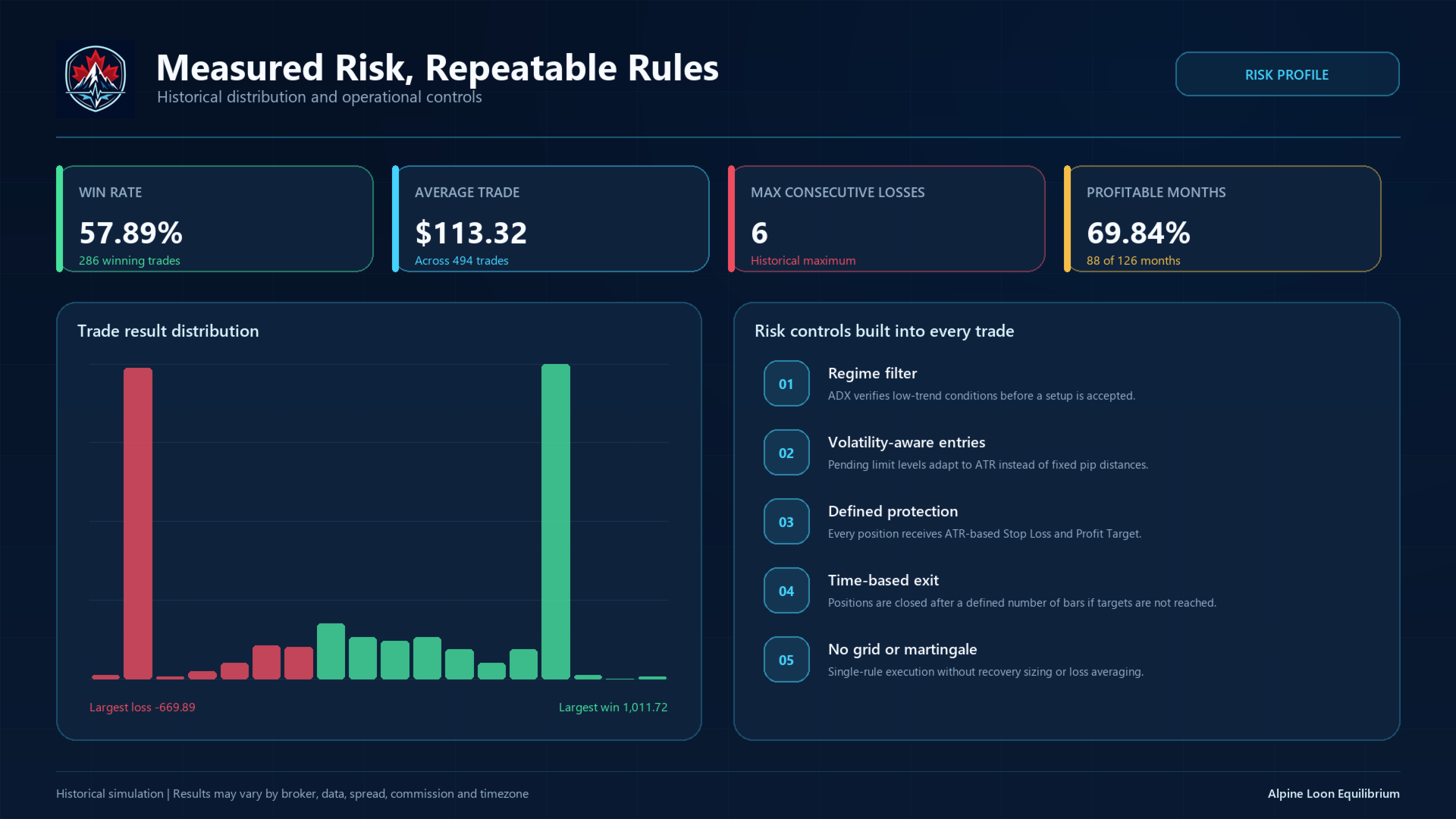The height and width of the screenshot is (819, 1456).
Task: Click 'Risk controls built into every trade' heading
Action: tap(884, 331)
